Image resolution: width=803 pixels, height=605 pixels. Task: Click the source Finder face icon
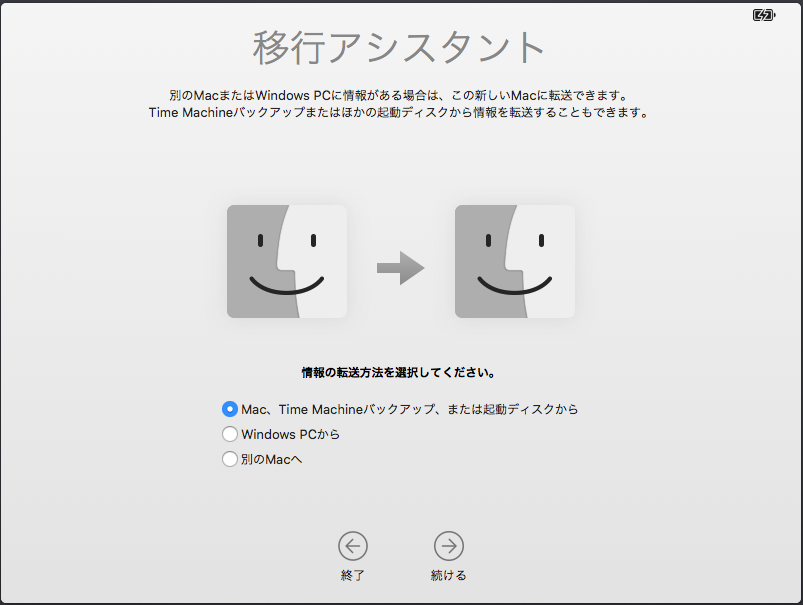[287, 261]
